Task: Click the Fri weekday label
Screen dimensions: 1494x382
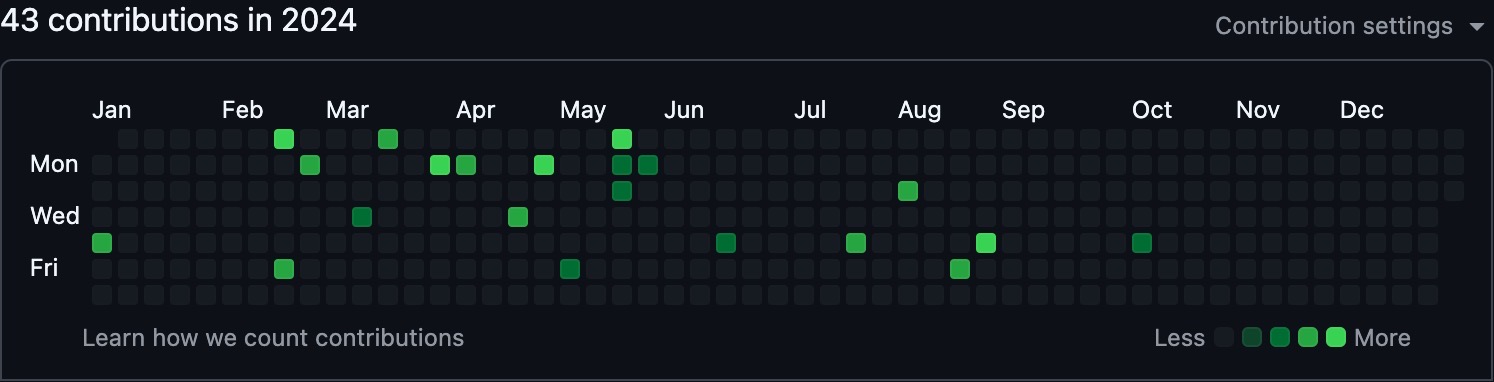Action: (45, 268)
